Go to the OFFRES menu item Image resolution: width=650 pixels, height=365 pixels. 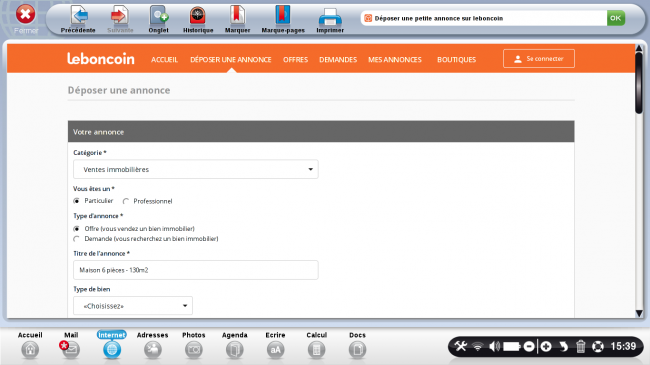[x=296, y=60]
